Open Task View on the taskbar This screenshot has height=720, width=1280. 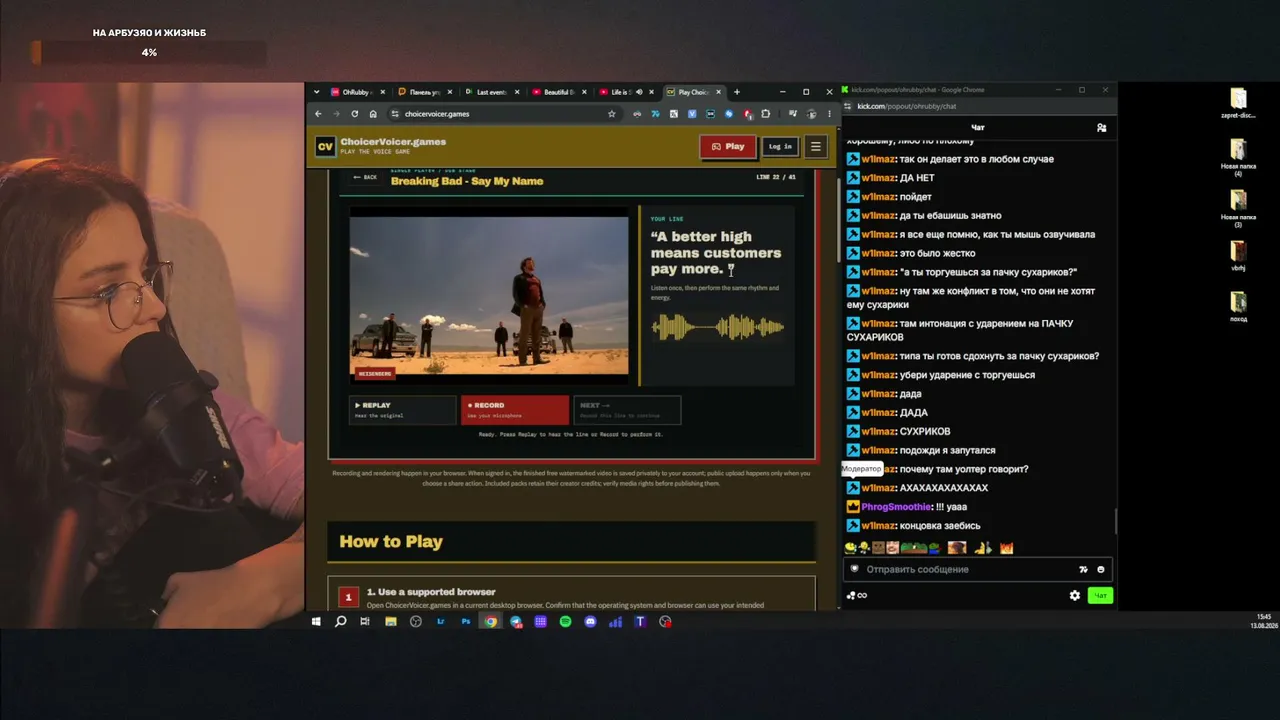[x=365, y=622]
